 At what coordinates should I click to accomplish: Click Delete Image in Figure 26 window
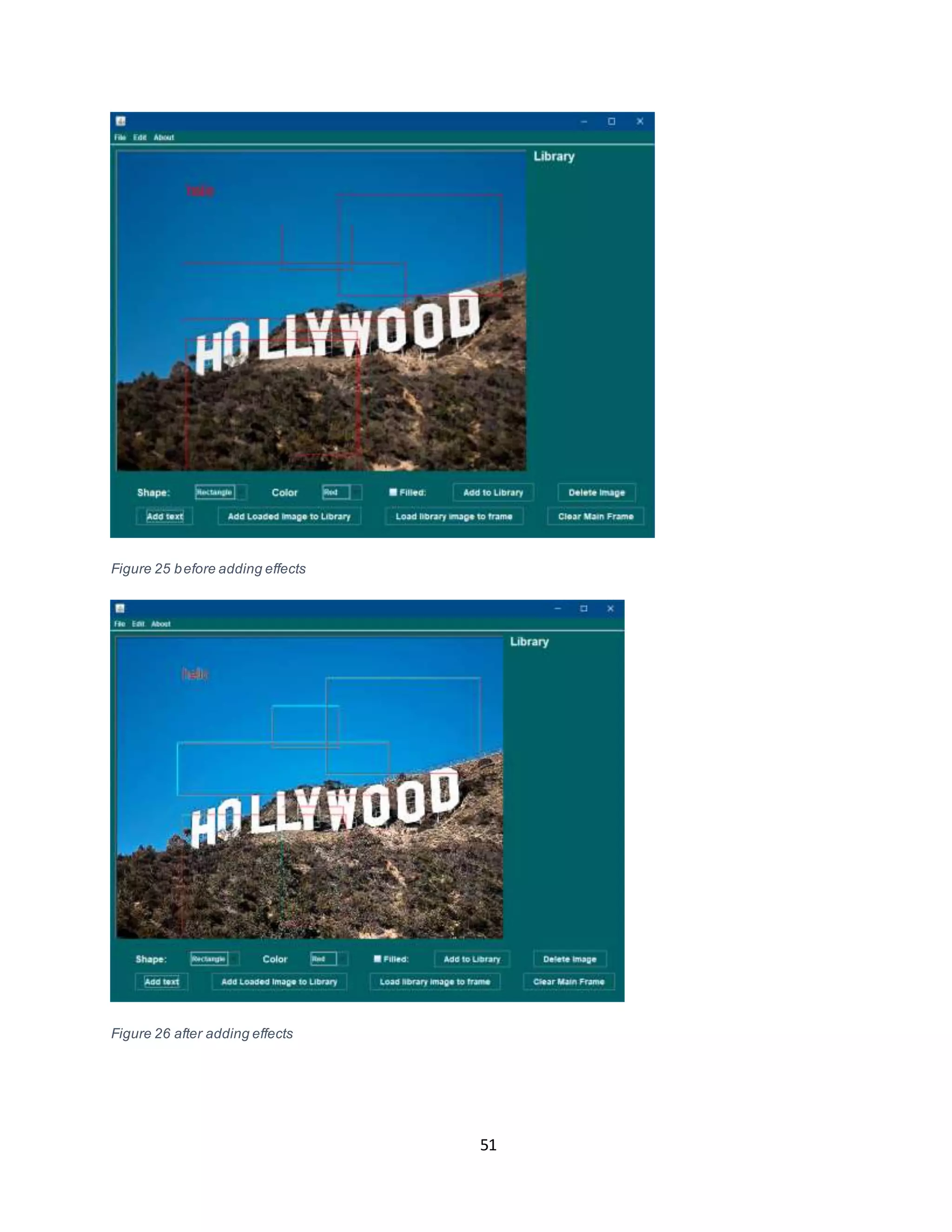569,959
